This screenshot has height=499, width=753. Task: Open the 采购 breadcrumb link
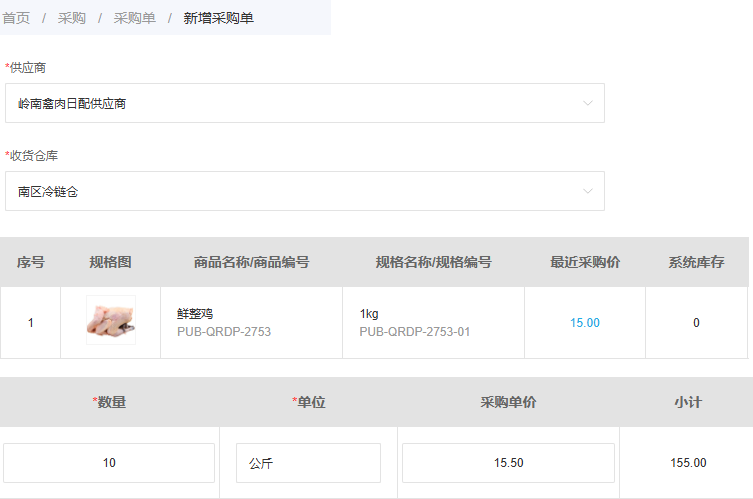[72, 18]
